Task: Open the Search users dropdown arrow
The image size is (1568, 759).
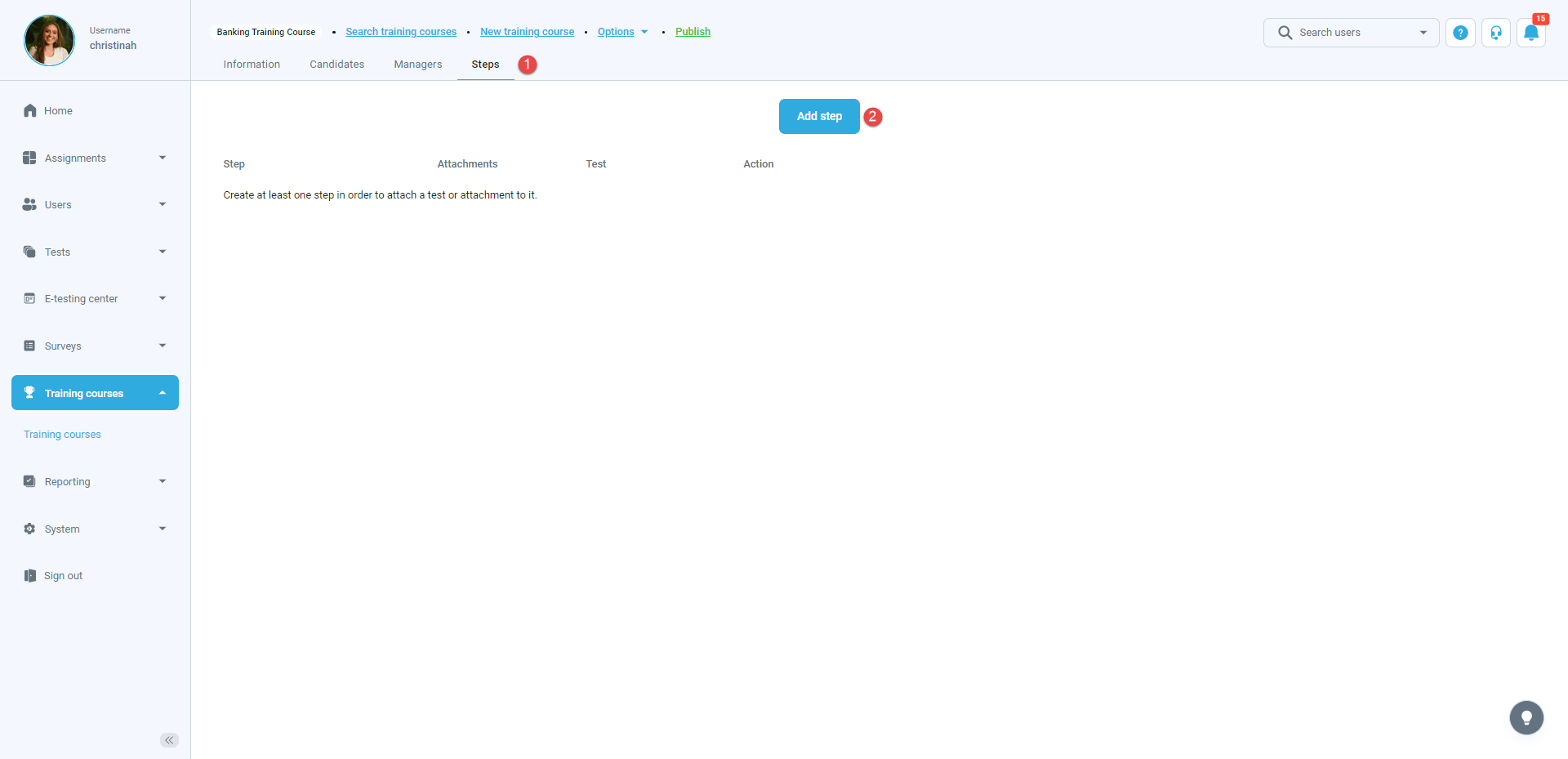Action: (x=1423, y=33)
